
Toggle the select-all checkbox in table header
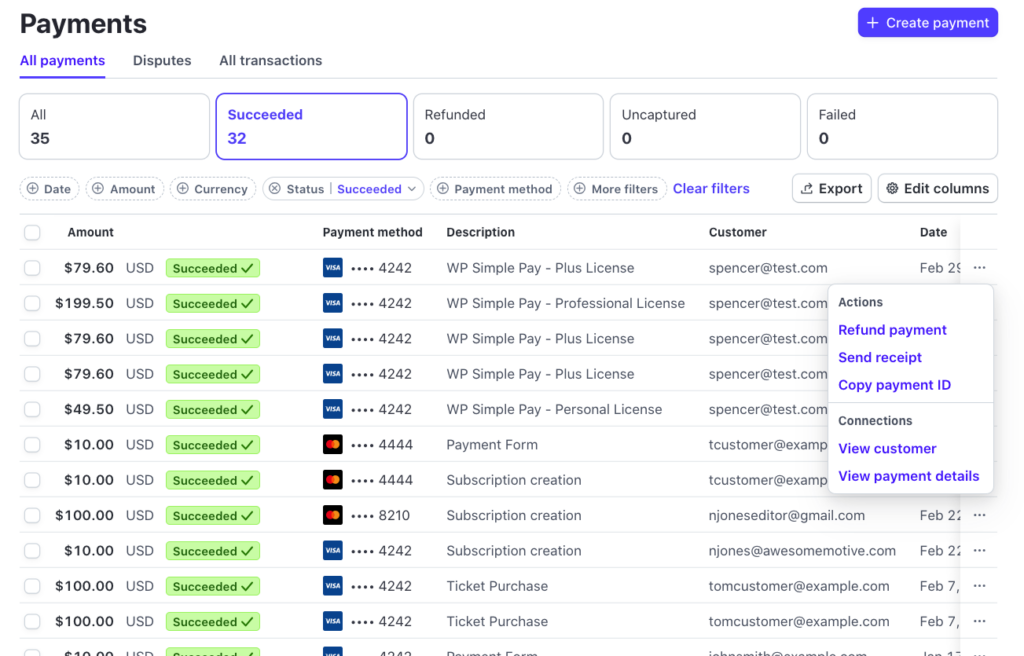click(32, 232)
